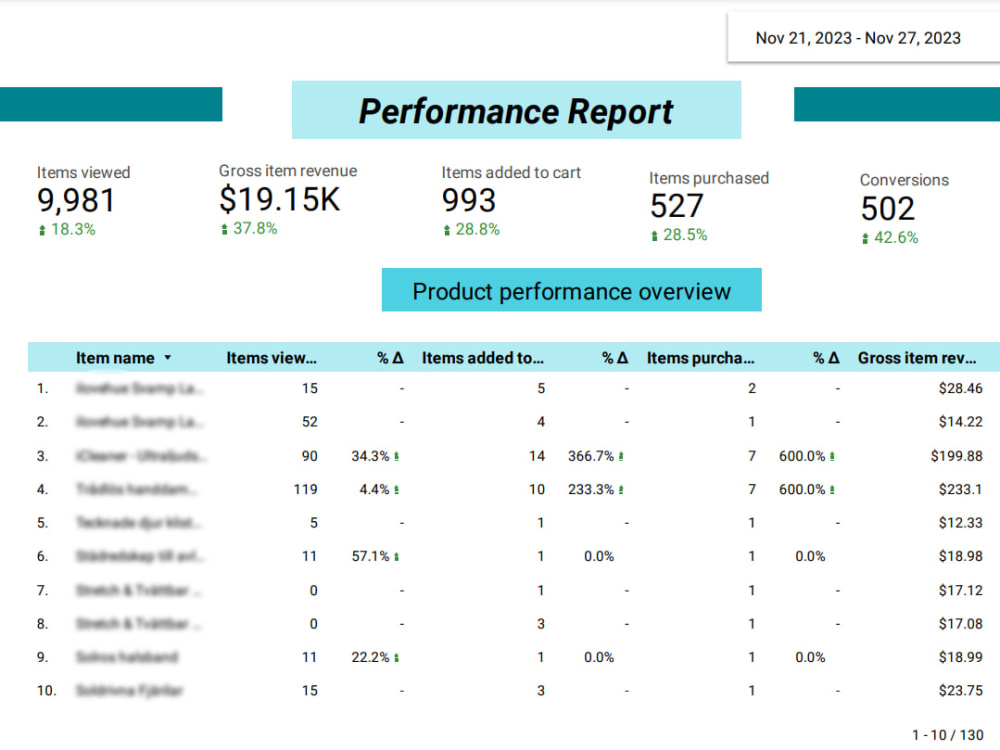The height and width of the screenshot is (750, 1000).
Task: Click the green indicator beside 57.1% in row 6
Action: tap(399, 556)
